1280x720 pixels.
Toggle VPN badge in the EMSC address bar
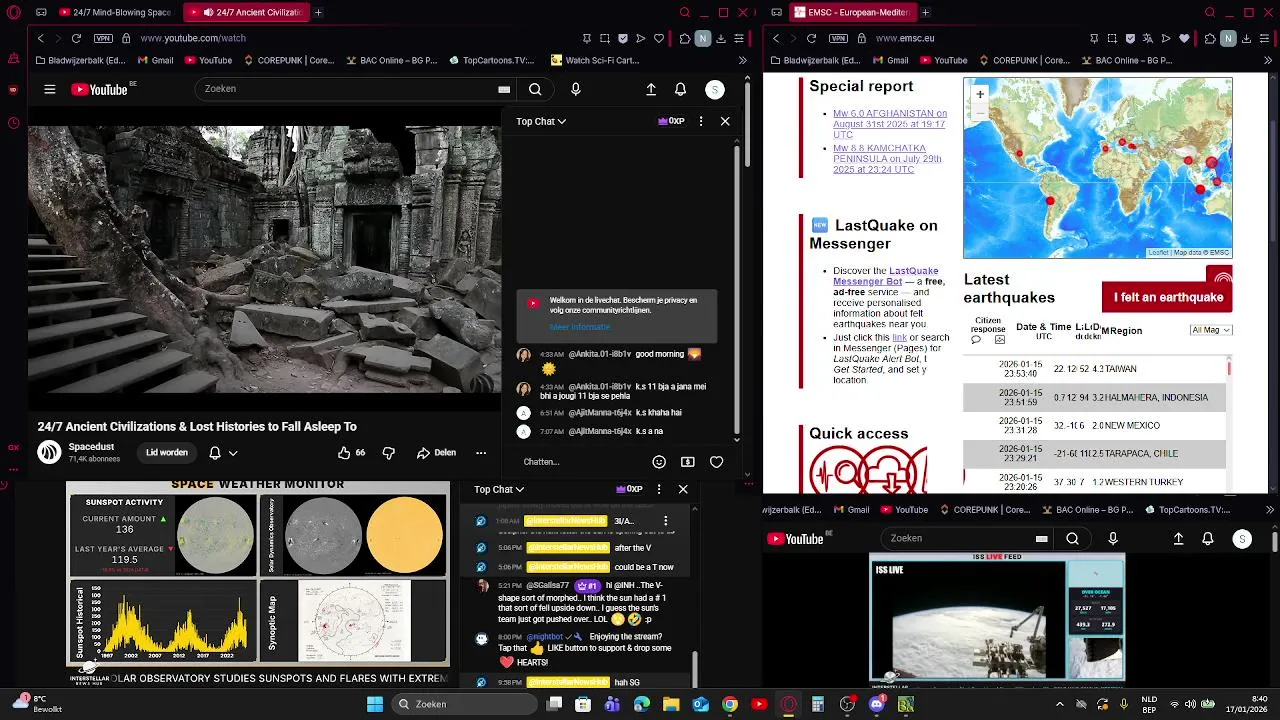(838, 38)
